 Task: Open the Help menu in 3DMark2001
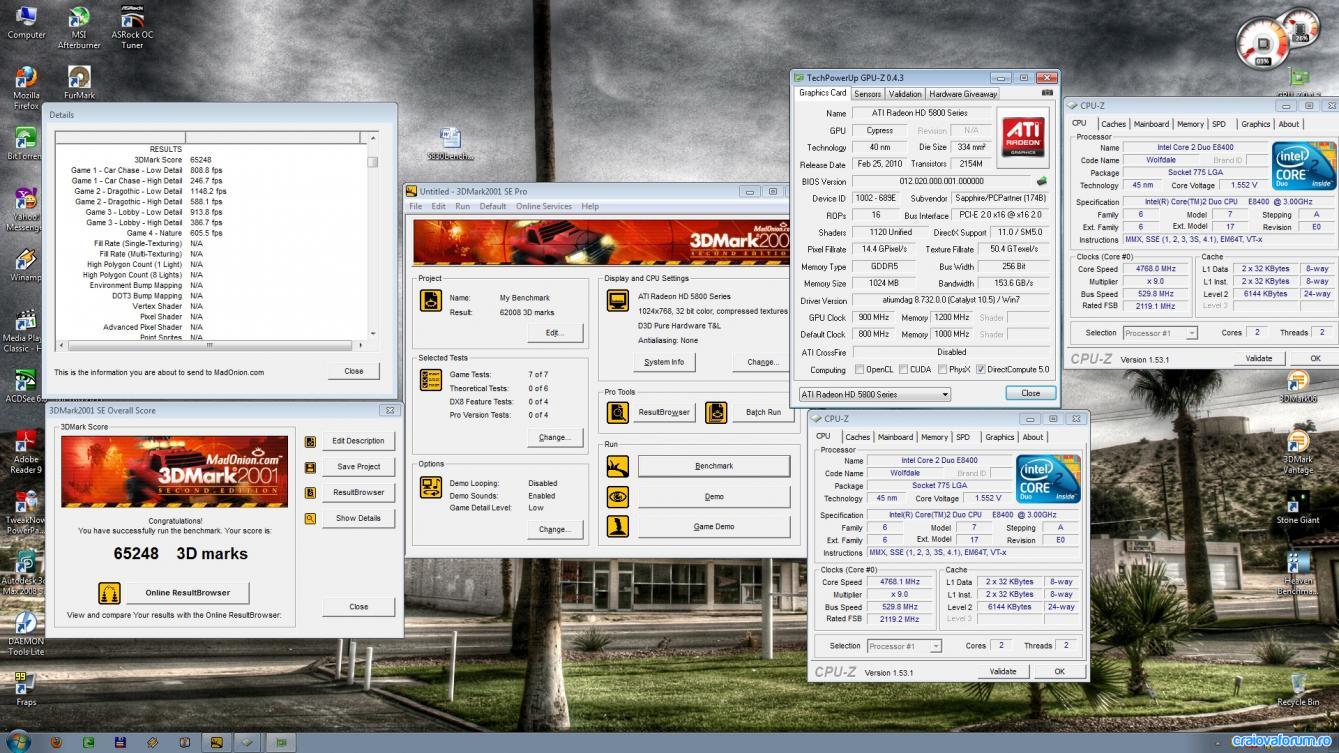point(590,206)
